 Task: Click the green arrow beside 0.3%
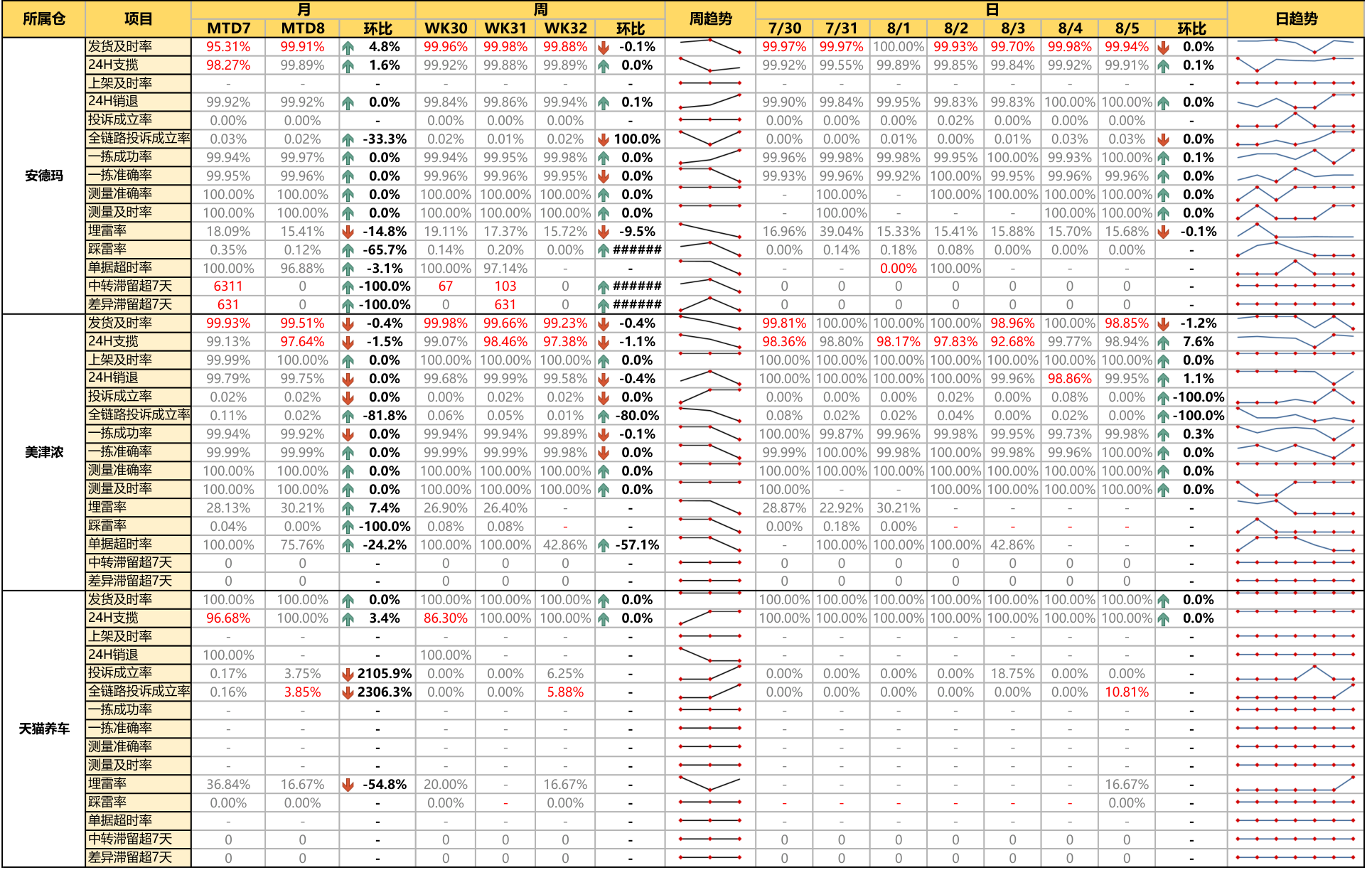(1163, 435)
